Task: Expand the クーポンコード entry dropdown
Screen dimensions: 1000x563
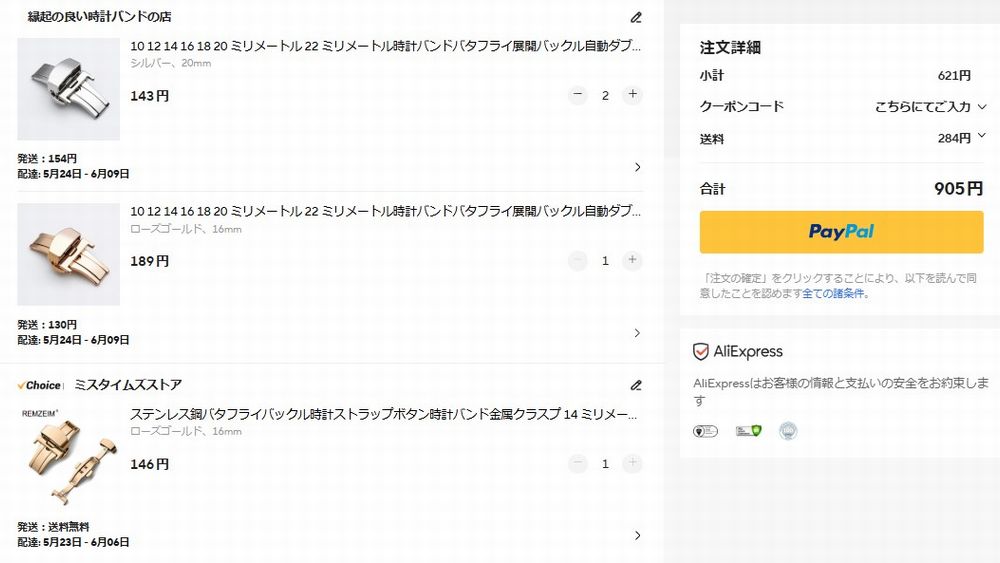Action: pyautogui.click(x=981, y=107)
